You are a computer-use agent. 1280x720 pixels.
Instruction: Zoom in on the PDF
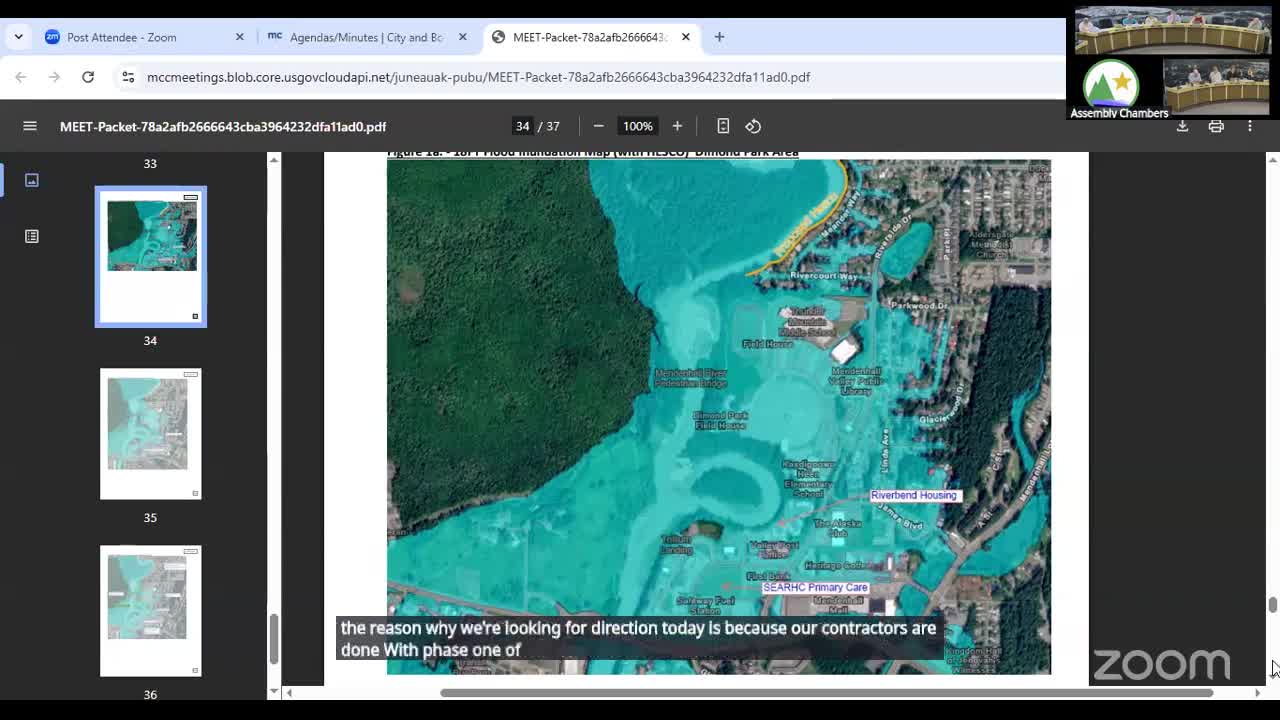[x=677, y=126]
